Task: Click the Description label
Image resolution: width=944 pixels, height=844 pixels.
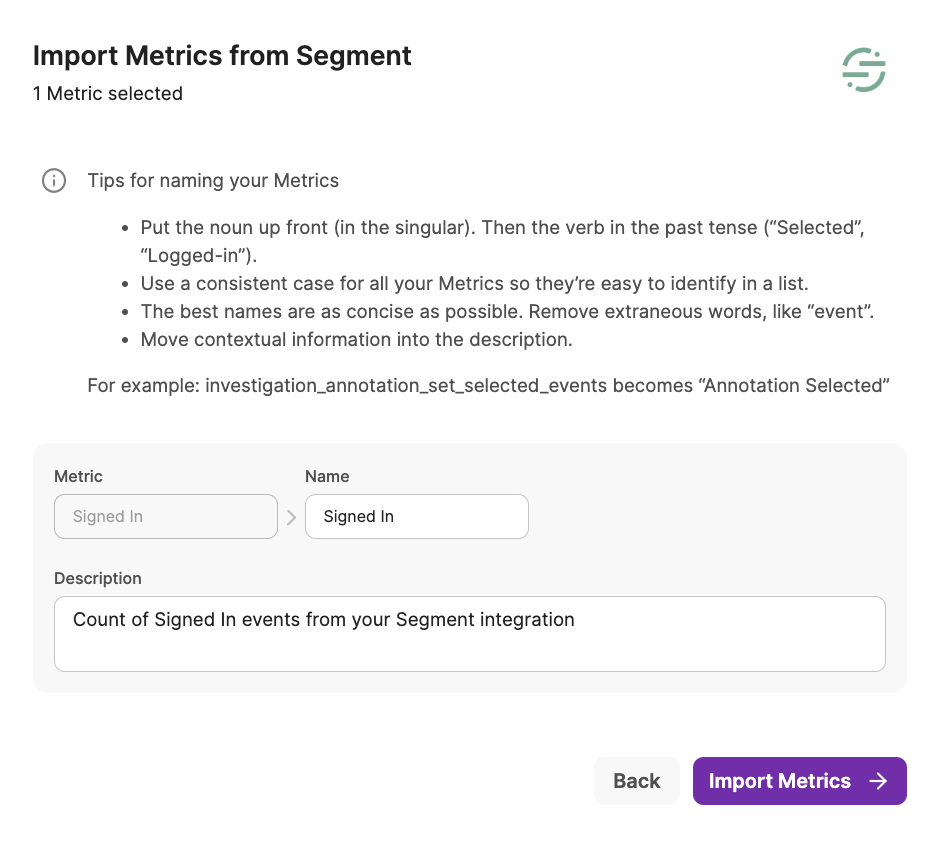Action: [x=98, y=579]
